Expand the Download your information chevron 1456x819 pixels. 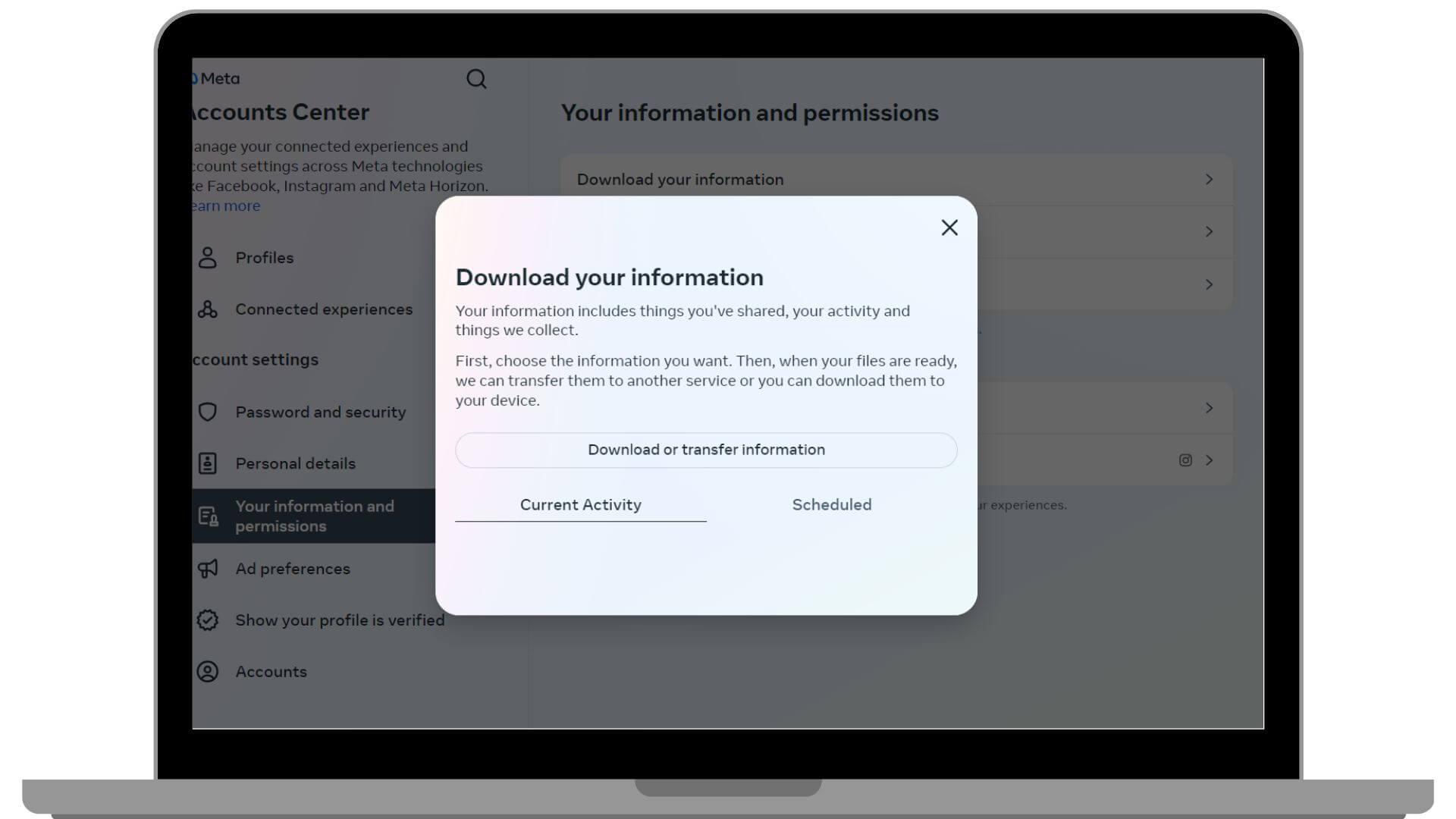(1209, 180)
